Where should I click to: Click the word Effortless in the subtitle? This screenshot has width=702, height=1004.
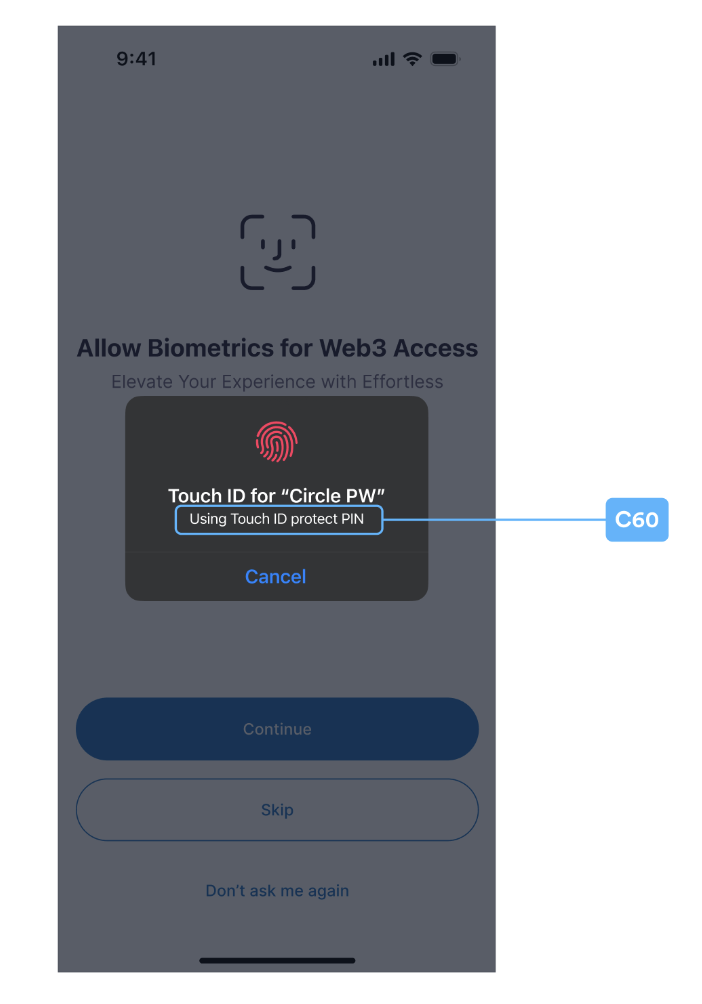tap(402, 382)
